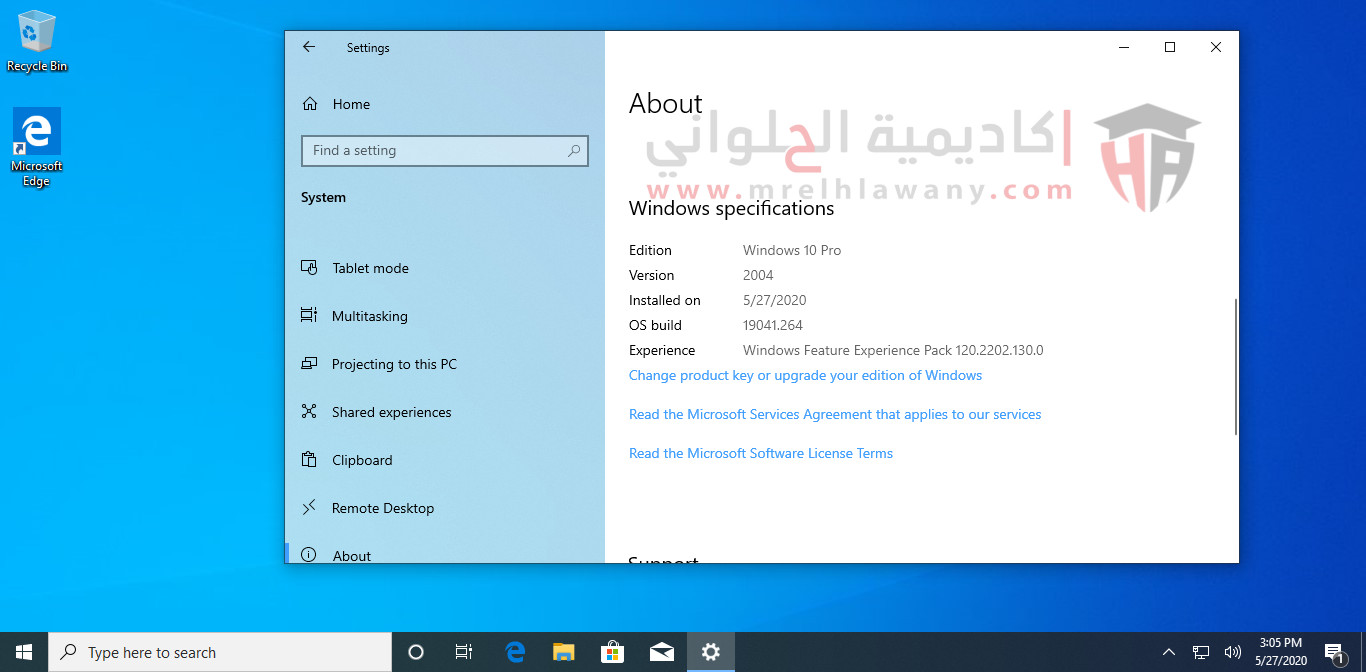Select the Shared experiences icon
The image size is (1366, 672).
coord(310,412)
